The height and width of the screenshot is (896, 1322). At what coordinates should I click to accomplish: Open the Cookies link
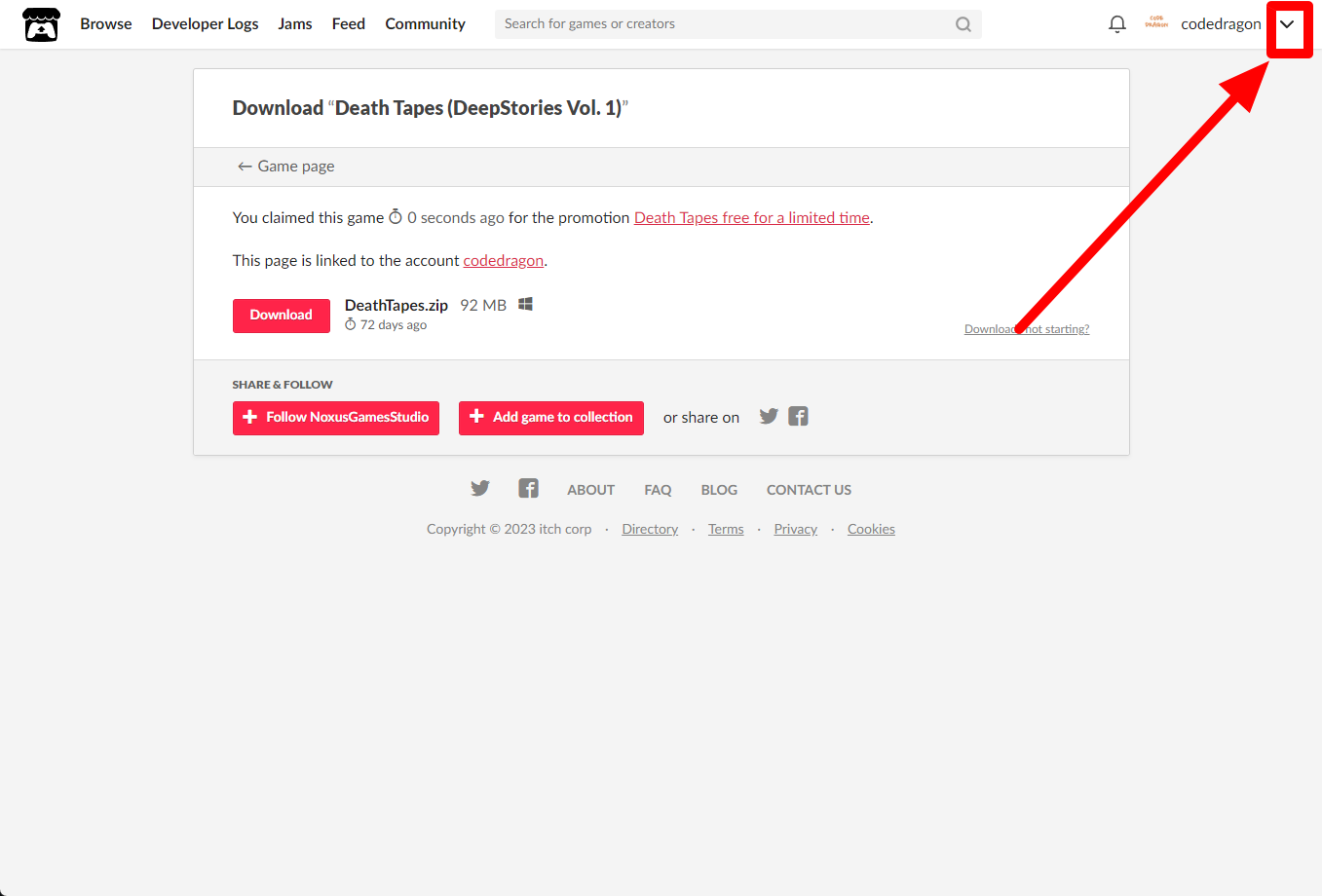tap(871, 529)
